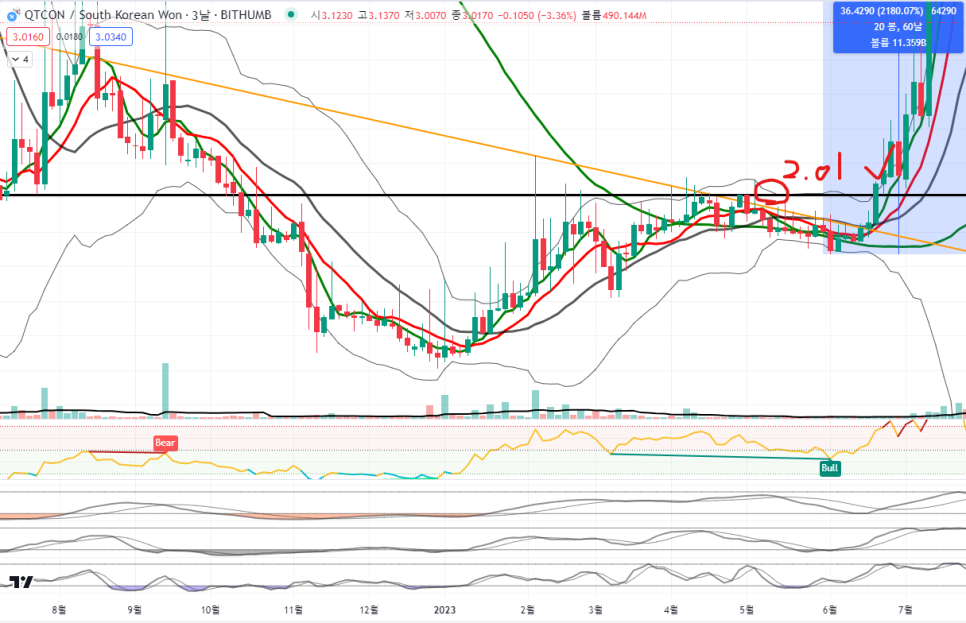Click the blue buy price 3.0340 button
Viewport: 966px width, 623px height.
111,37
